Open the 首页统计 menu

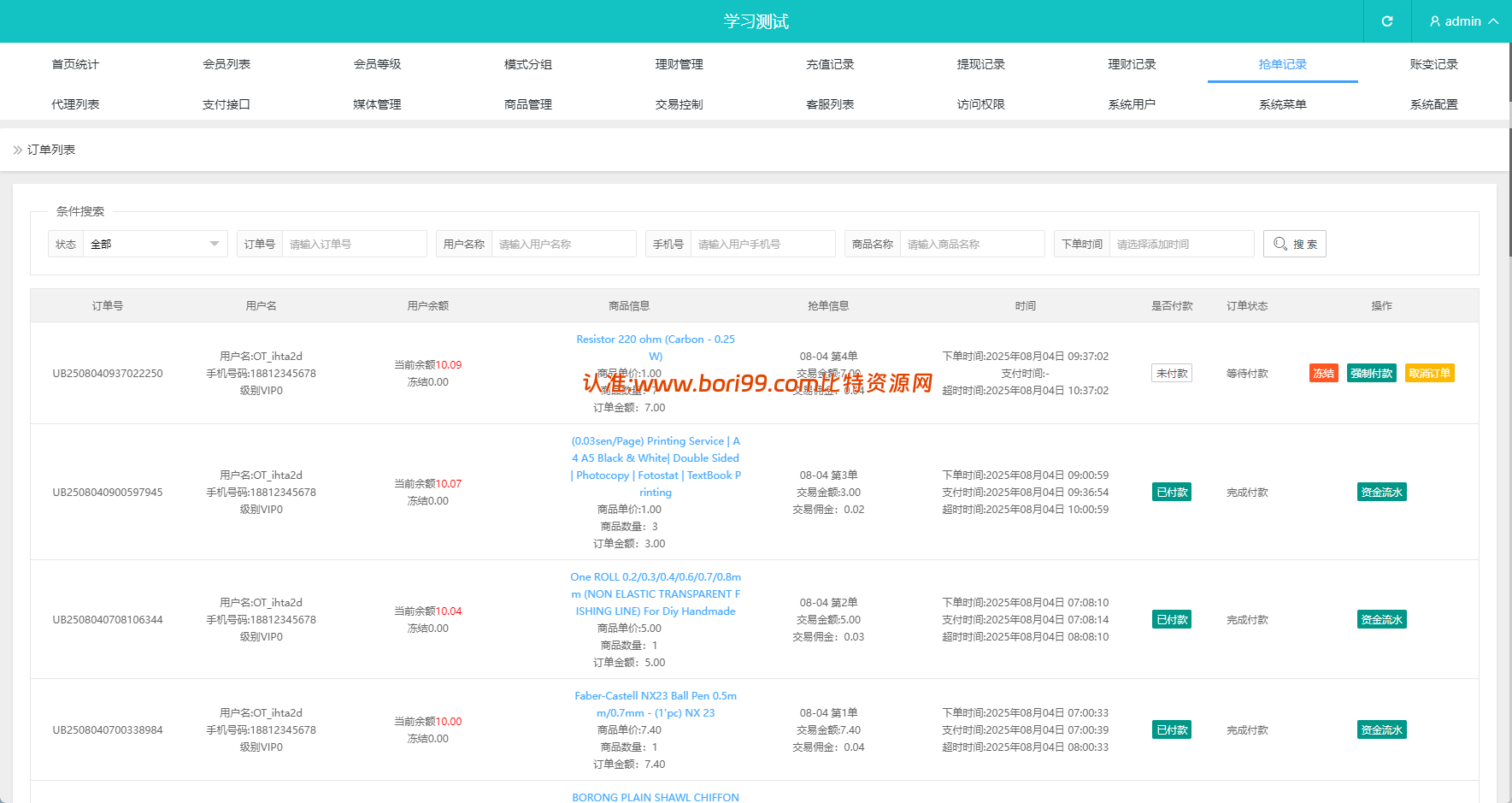point(75,64)
